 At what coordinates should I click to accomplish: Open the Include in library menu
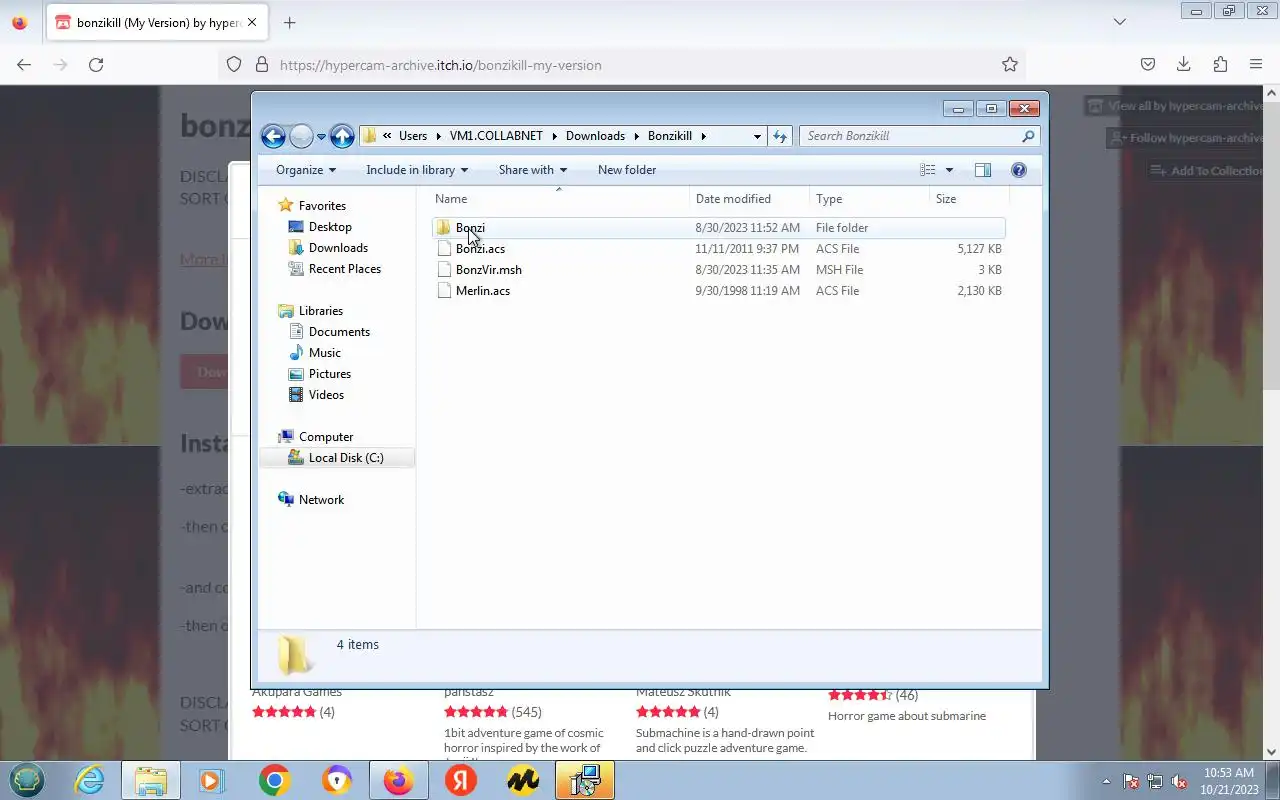point(417,170)
